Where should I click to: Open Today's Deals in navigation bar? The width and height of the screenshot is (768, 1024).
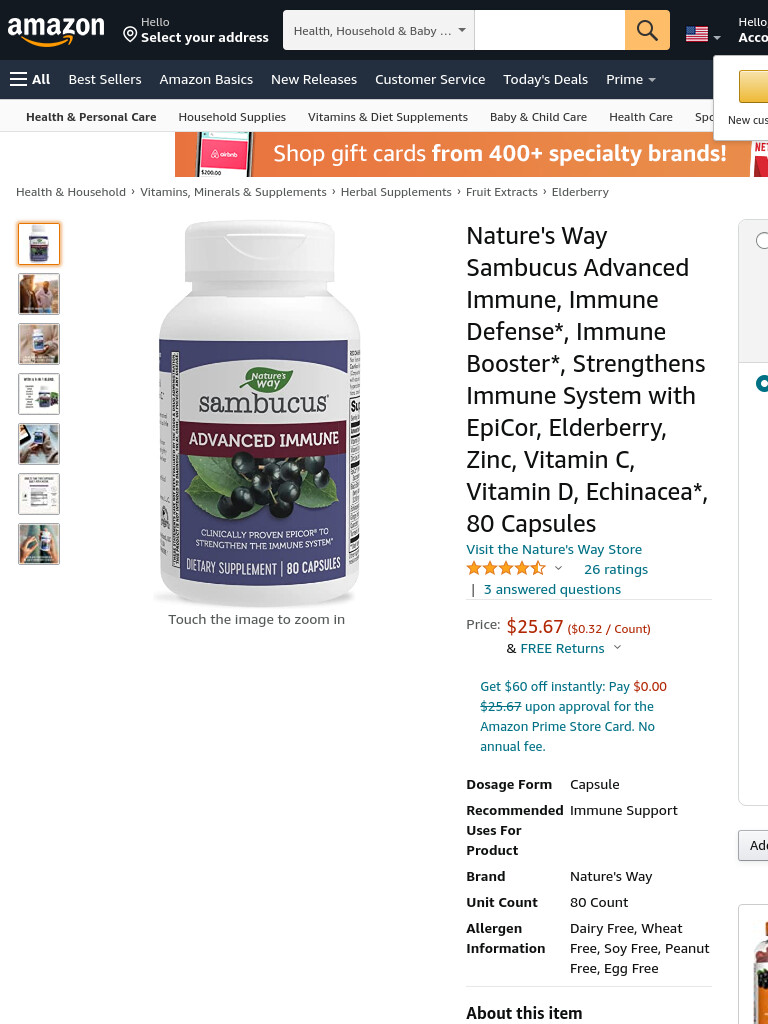point(545,80)
